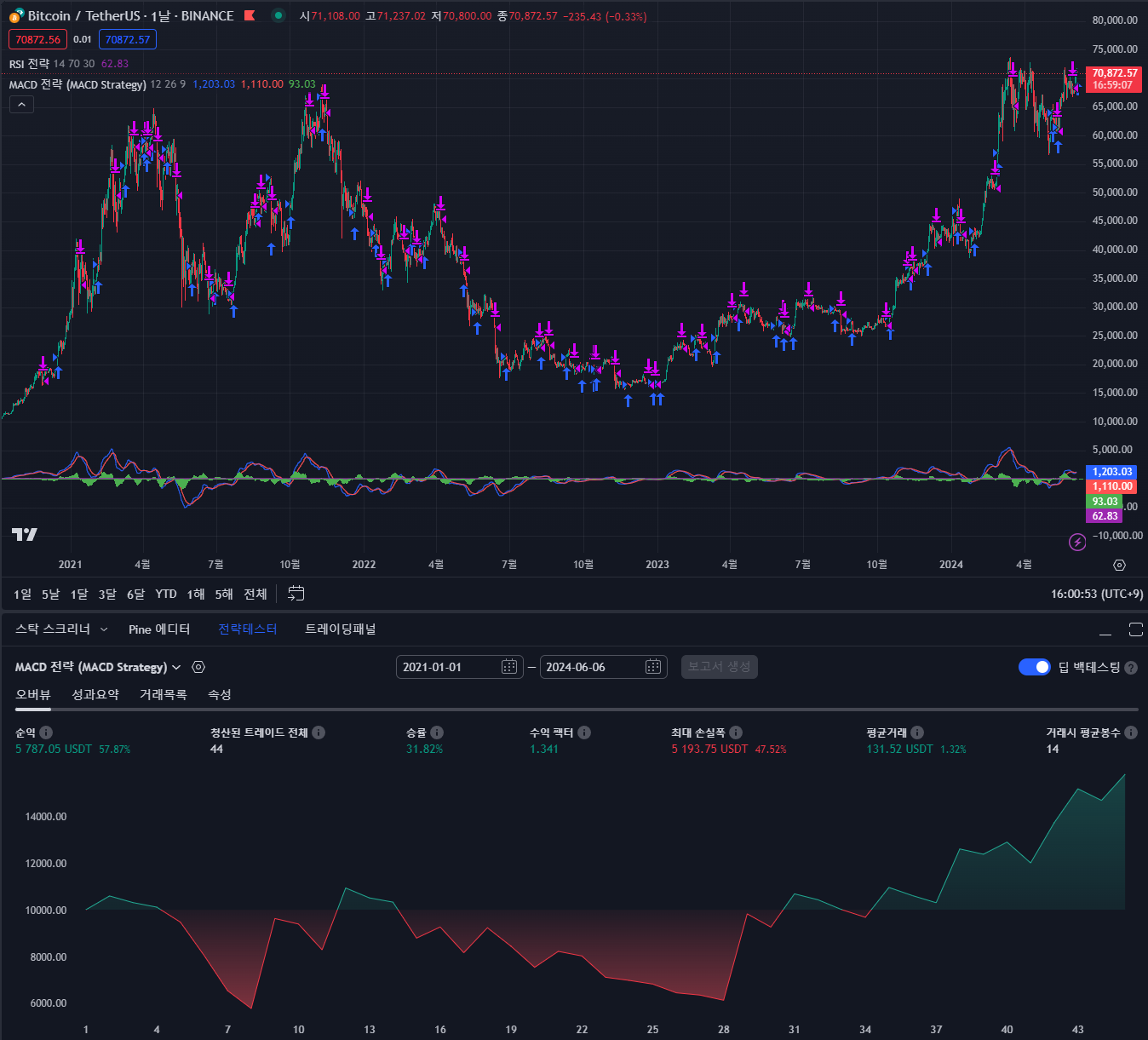Click the purple lightning bolt icon

(1077, 542)
